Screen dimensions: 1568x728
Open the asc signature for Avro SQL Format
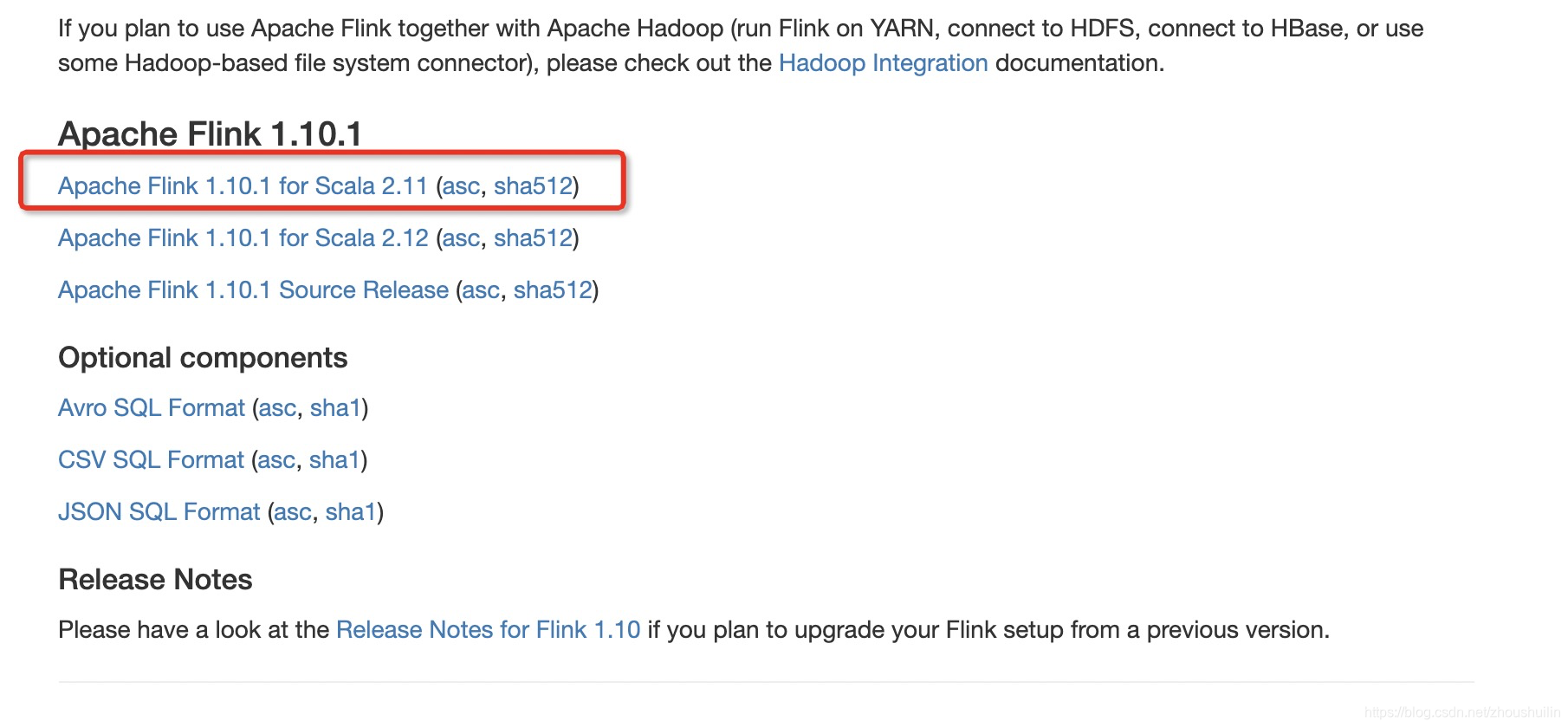(x=277, y=407)
